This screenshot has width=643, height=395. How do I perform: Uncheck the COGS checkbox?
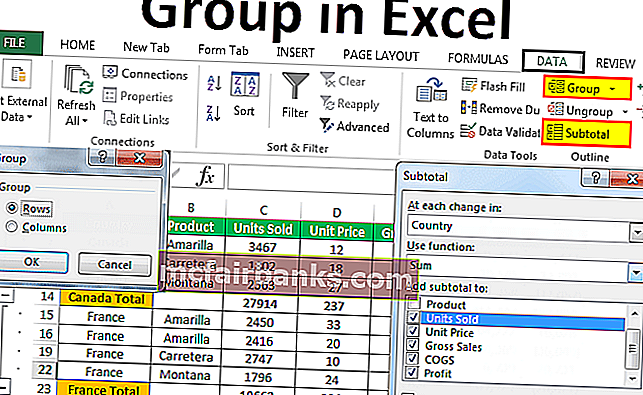[x=412, y=359]
